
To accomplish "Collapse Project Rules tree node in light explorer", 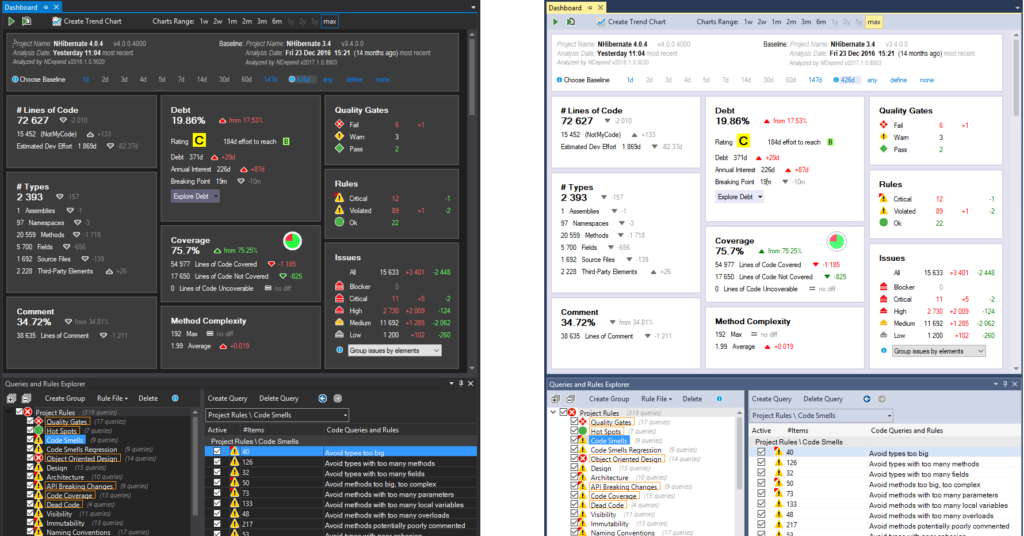I will (553, 413).
